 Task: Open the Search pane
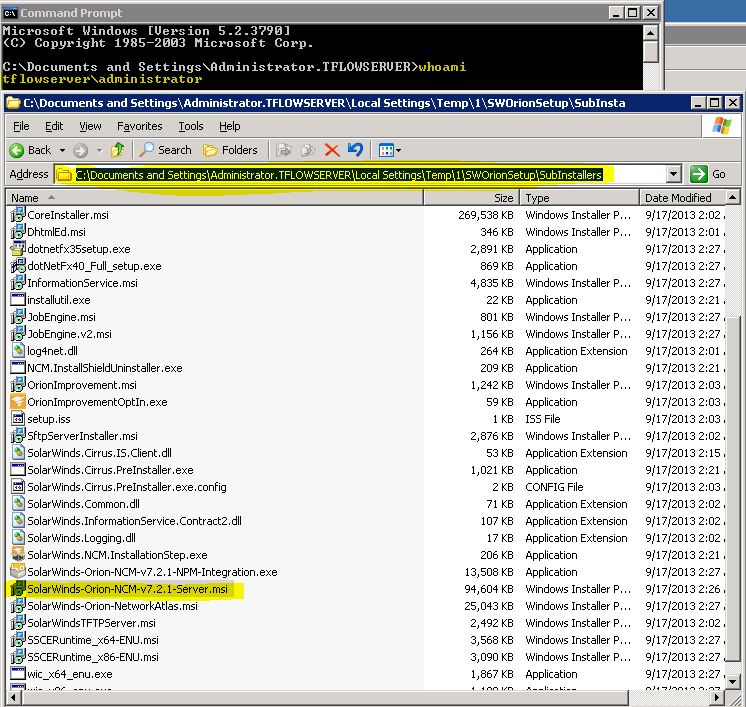point(166,150)
